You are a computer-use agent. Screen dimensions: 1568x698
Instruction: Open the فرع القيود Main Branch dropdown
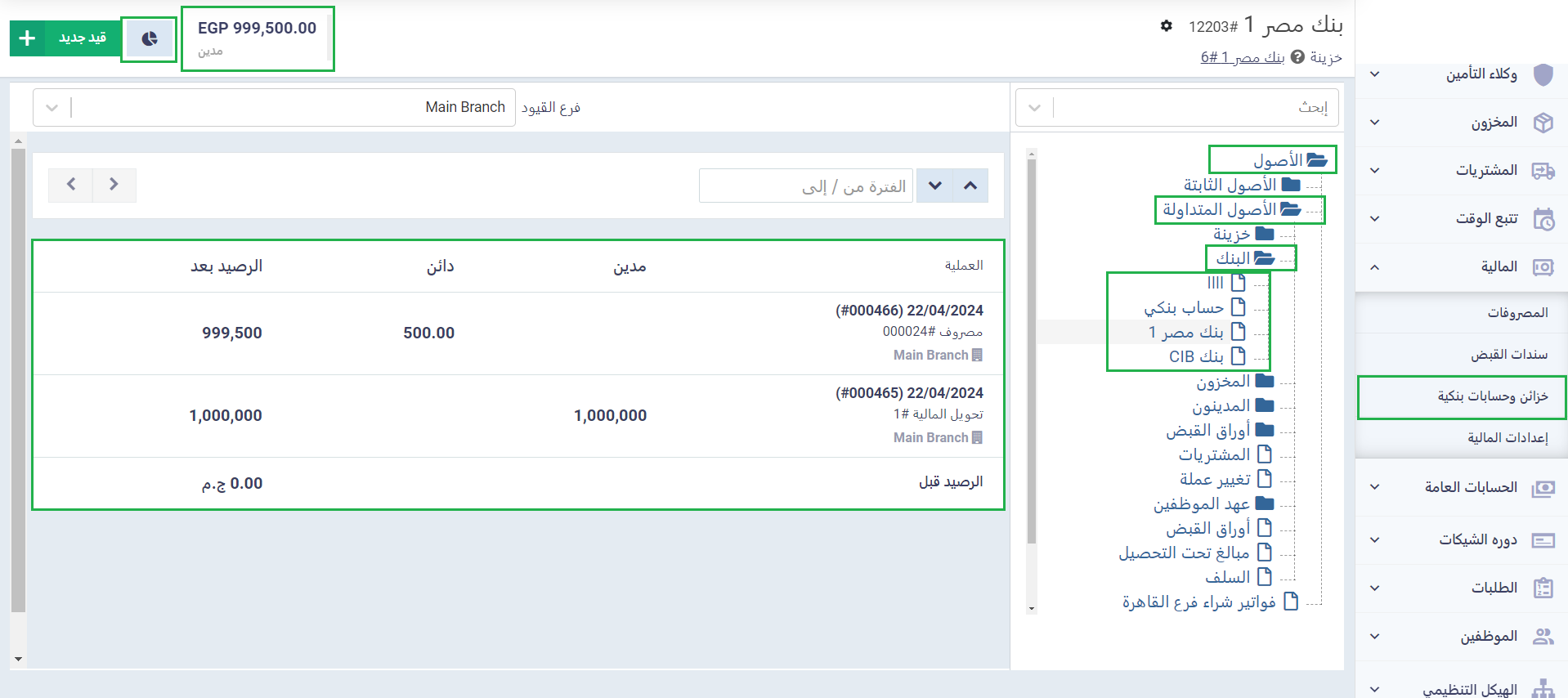(274, 107)
